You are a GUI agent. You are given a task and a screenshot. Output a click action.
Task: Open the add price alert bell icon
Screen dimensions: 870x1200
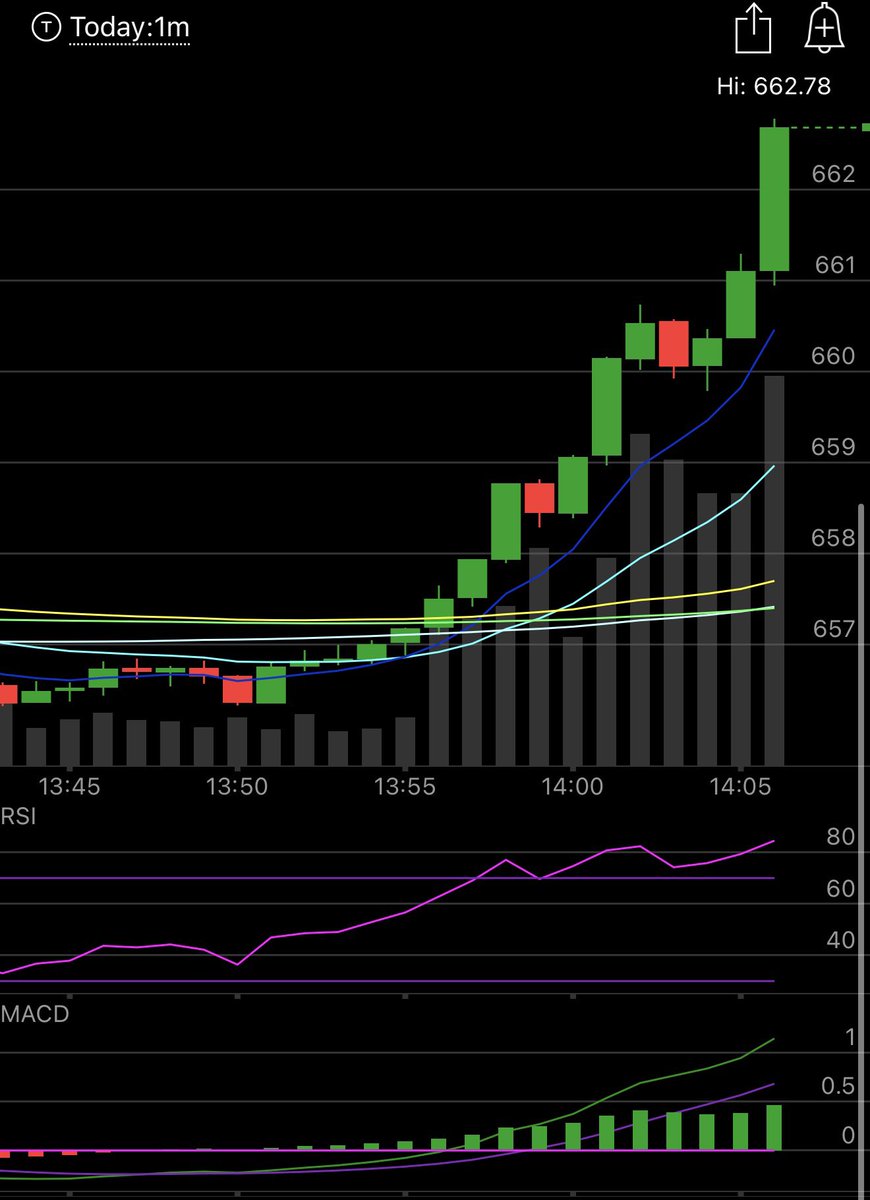click(825, 28)
